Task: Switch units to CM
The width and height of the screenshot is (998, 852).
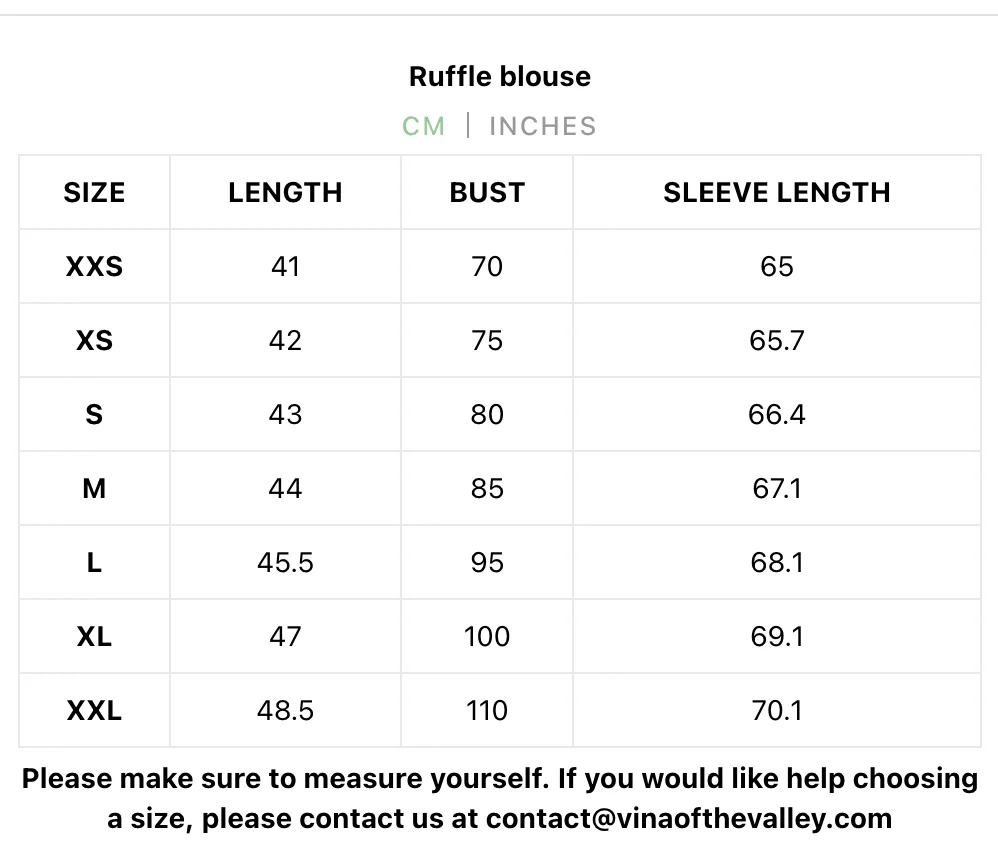Action: point(423,126)
